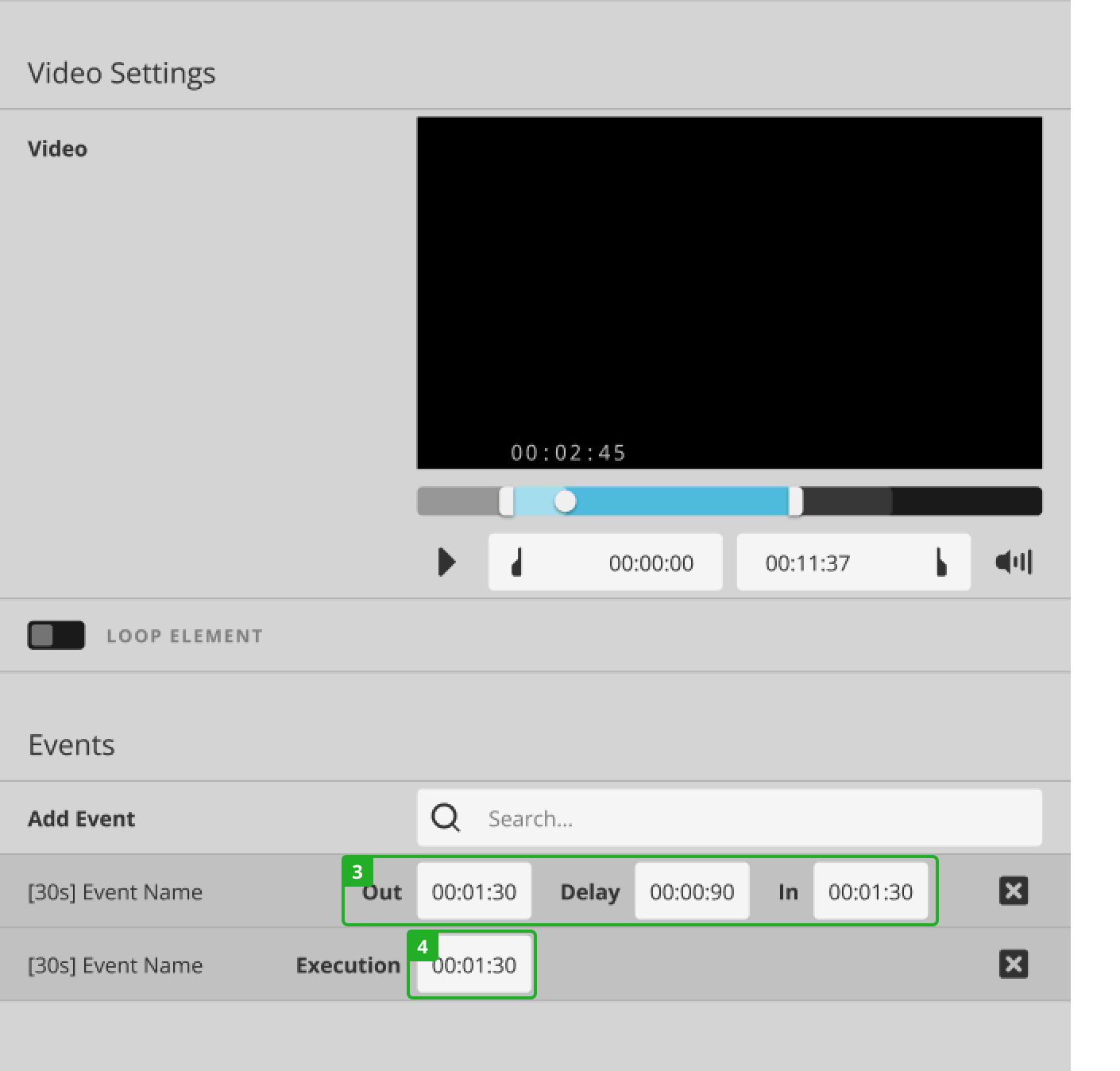Image resolution: width=1120 pixels, height=1071 pixels.
Task: Click the start time field 00:00:00
Action: click(651, 563)
